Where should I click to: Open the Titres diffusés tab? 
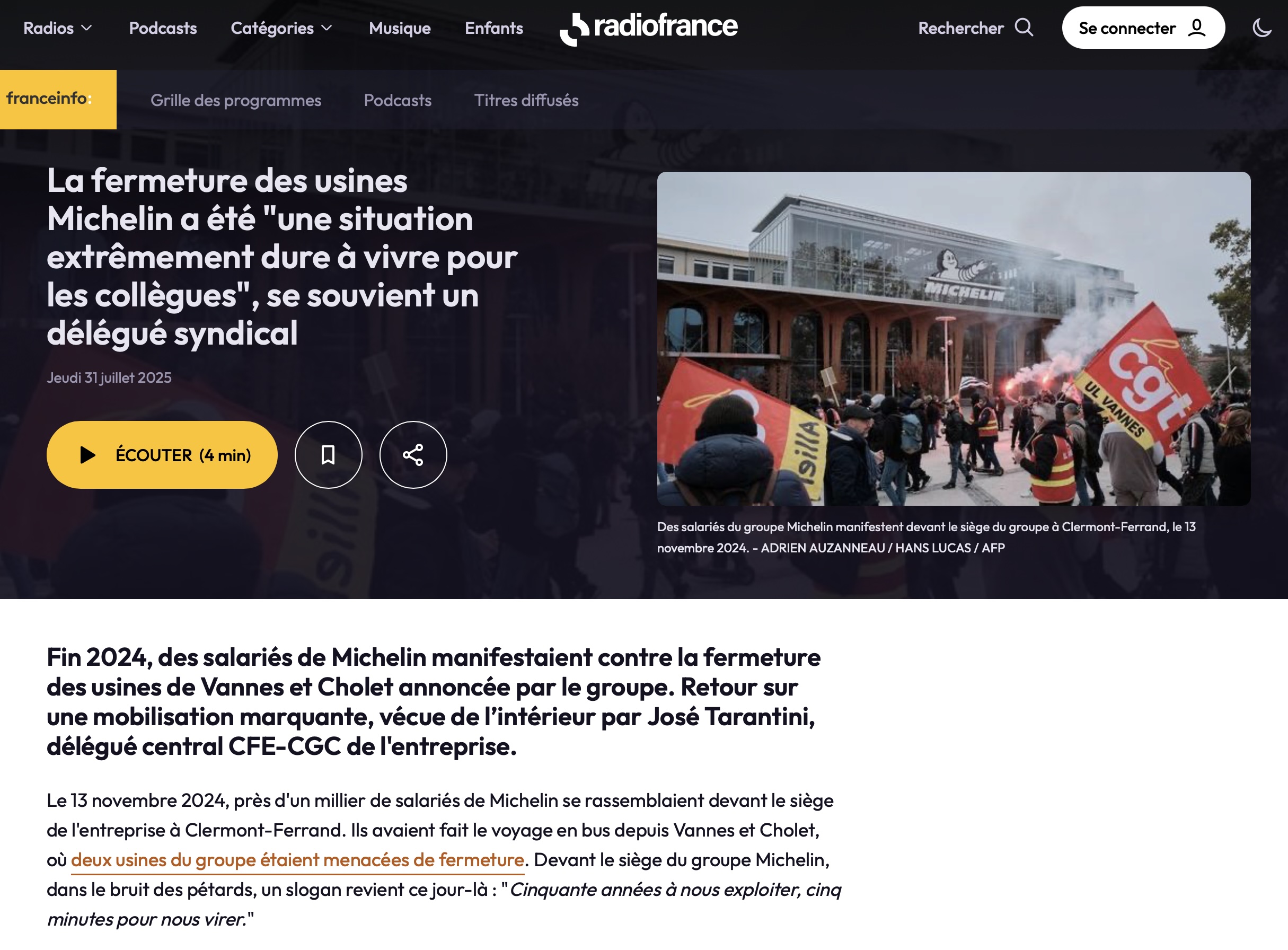point(526,100)
